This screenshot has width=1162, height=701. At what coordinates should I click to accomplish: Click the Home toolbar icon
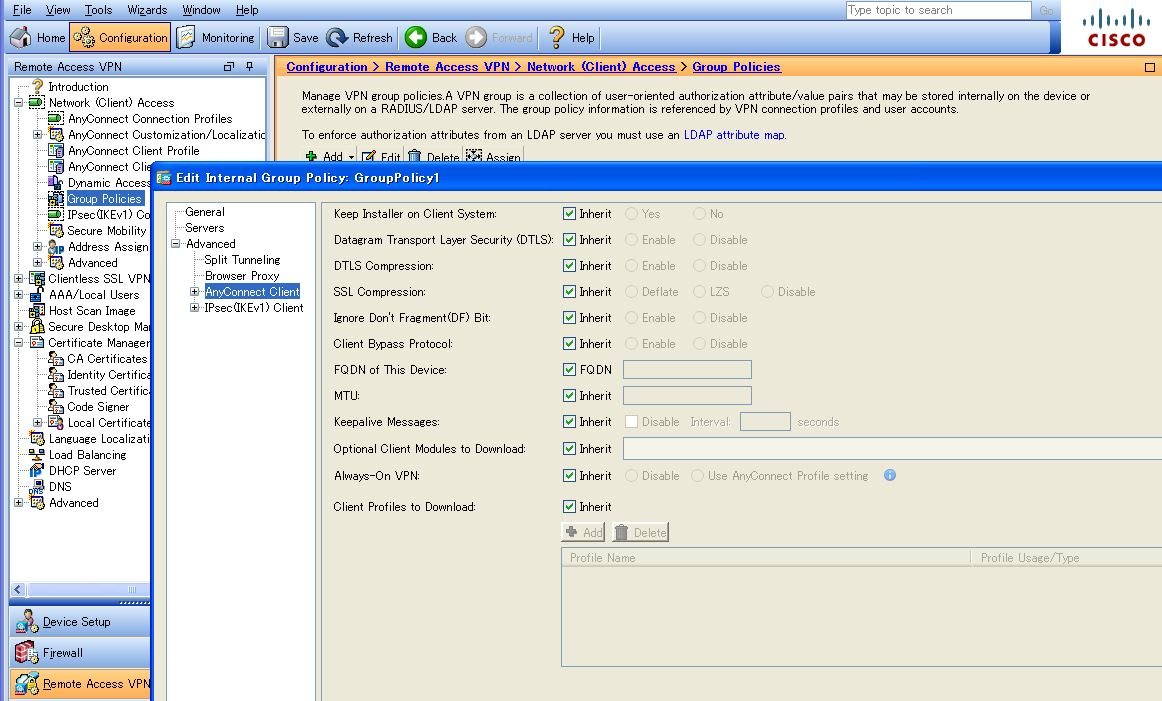click(21, 37)
